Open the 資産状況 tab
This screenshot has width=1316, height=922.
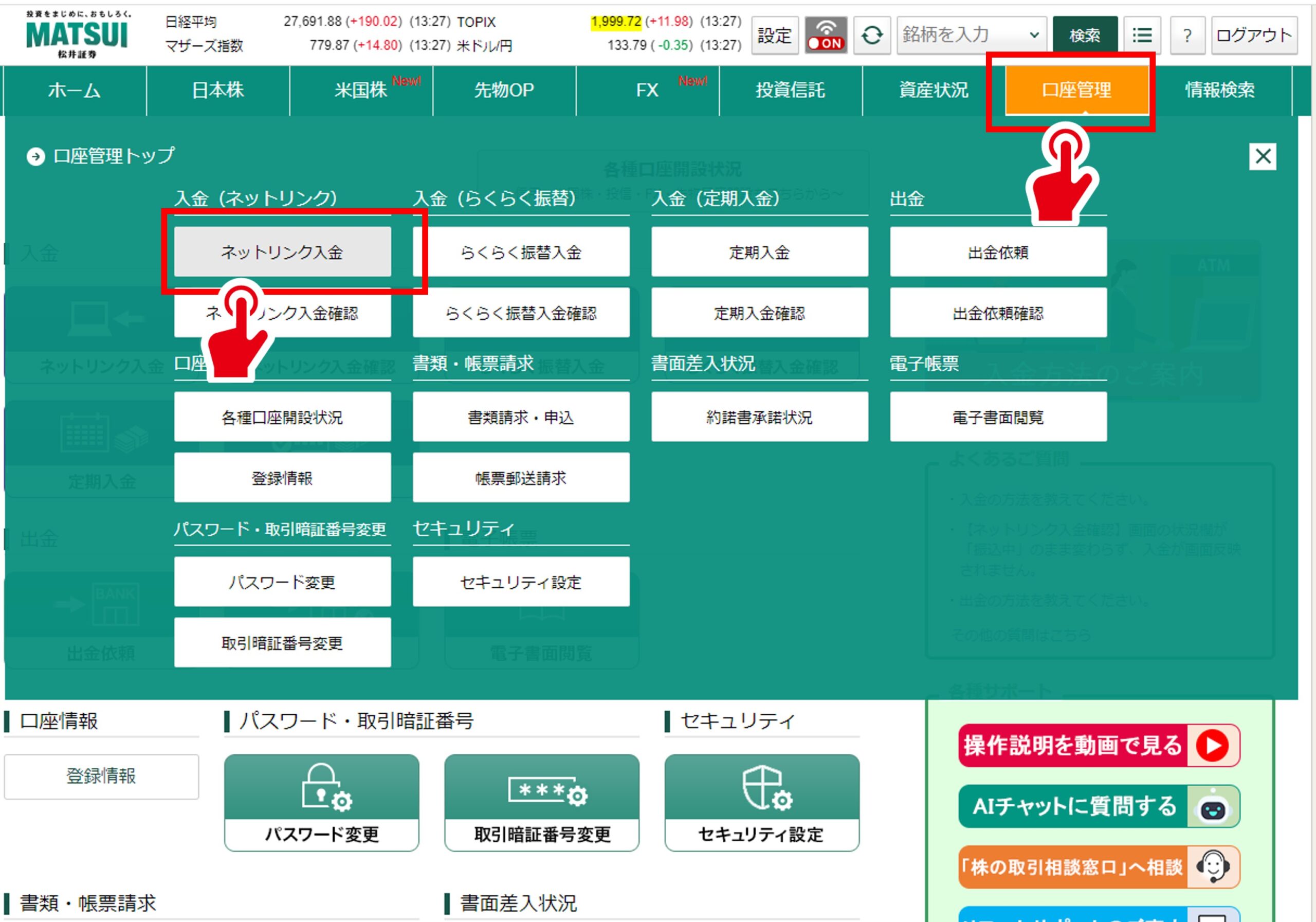(934, 90)
